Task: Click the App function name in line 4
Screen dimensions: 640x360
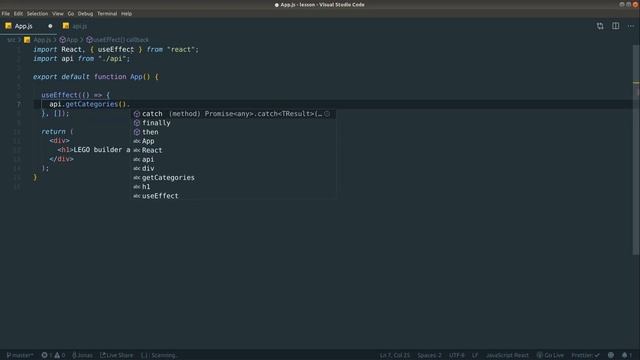Action: tap(136, 77)
